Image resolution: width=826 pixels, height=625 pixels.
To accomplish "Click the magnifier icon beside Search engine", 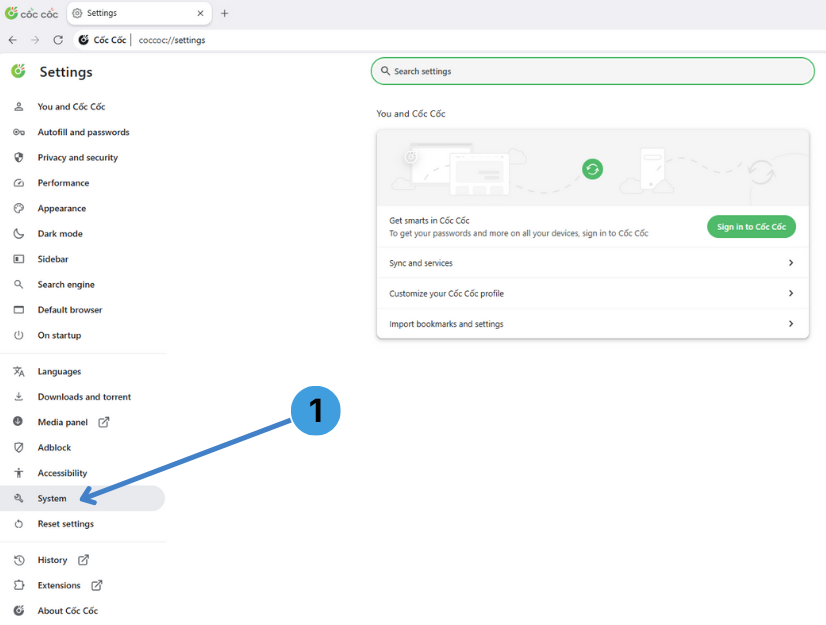I will (18, 285).
